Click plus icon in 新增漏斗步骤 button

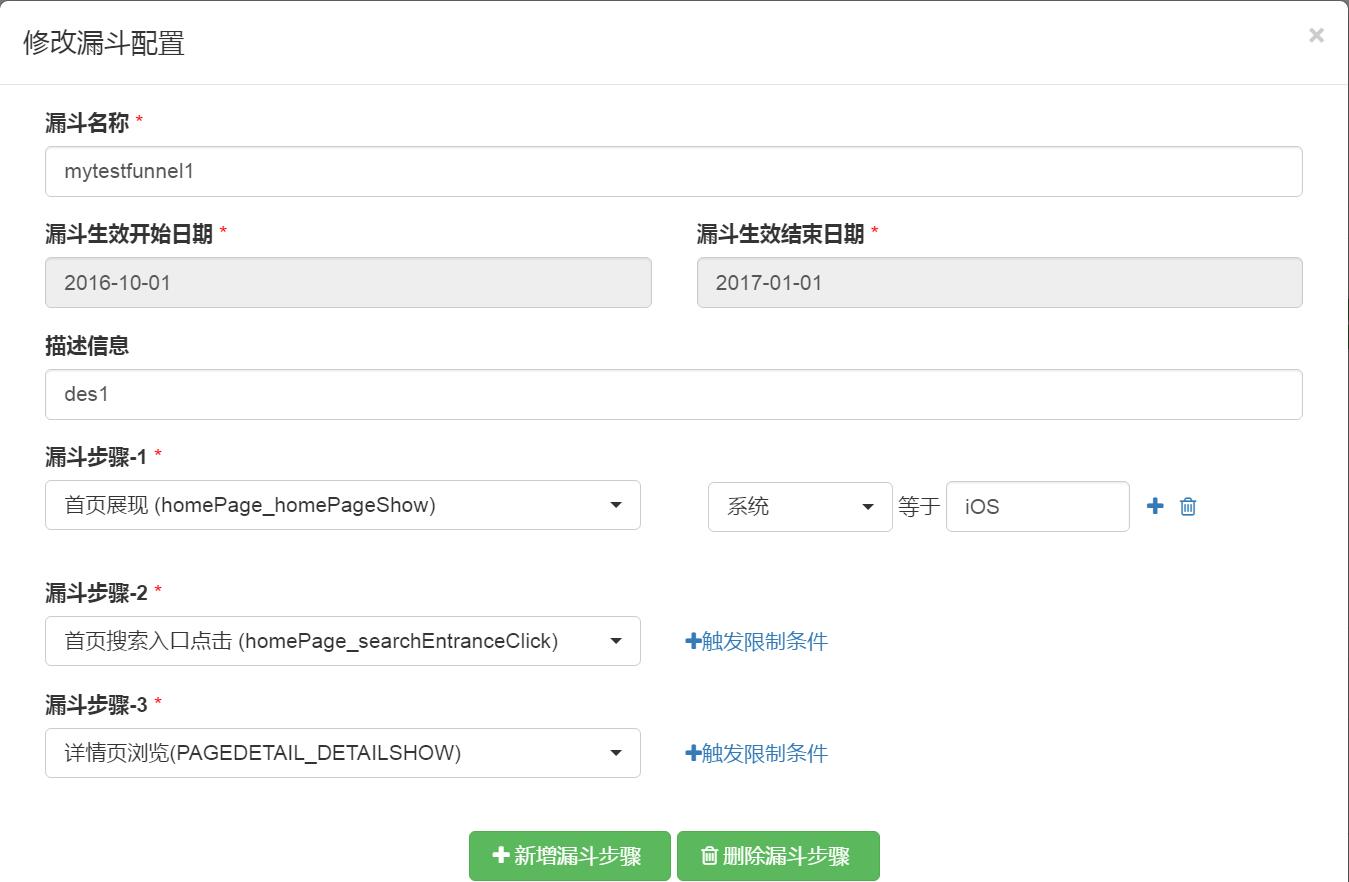pyautogui.click(x=501, y=855)
